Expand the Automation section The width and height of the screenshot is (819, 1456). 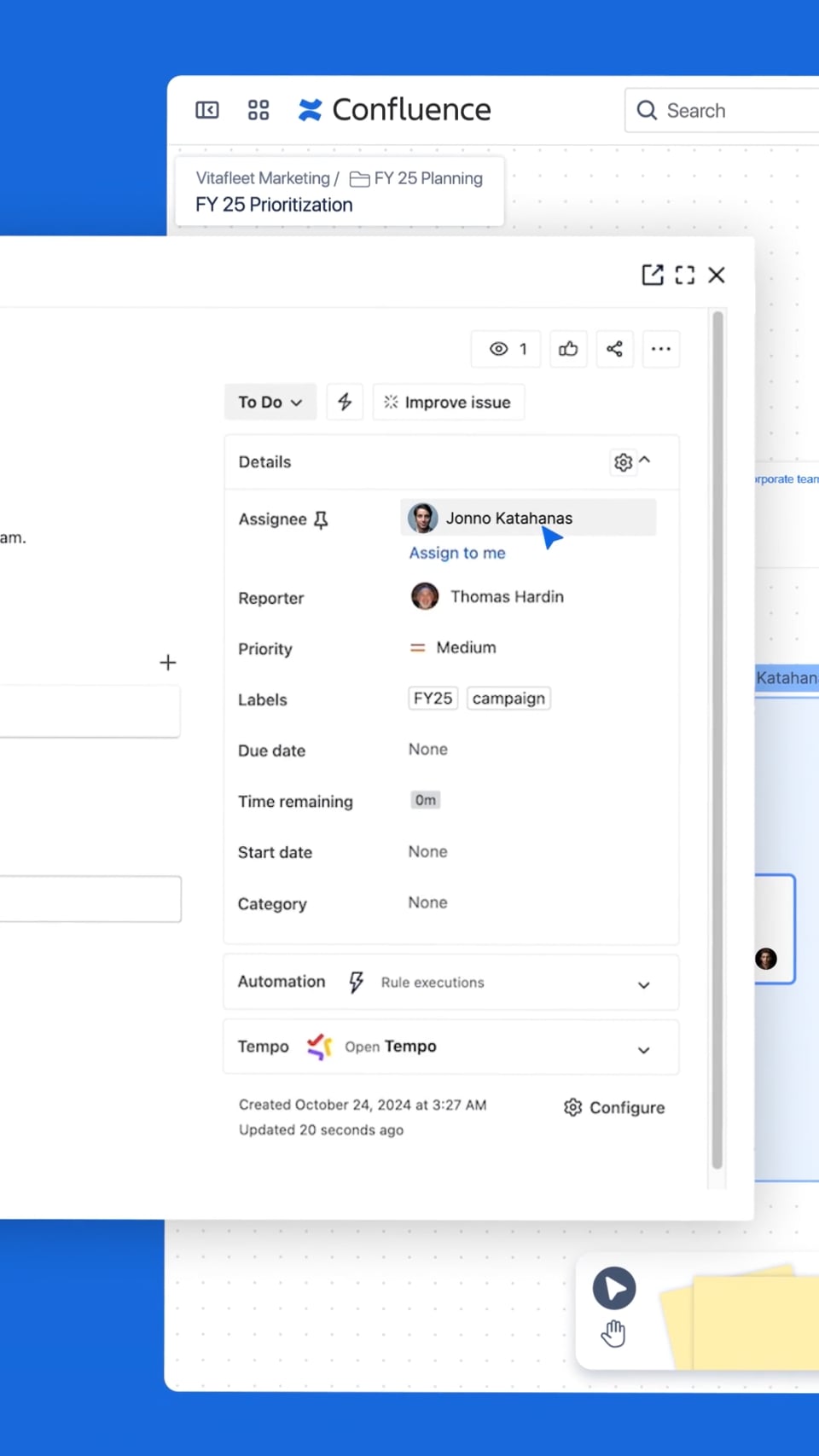(x=644, y=985)
